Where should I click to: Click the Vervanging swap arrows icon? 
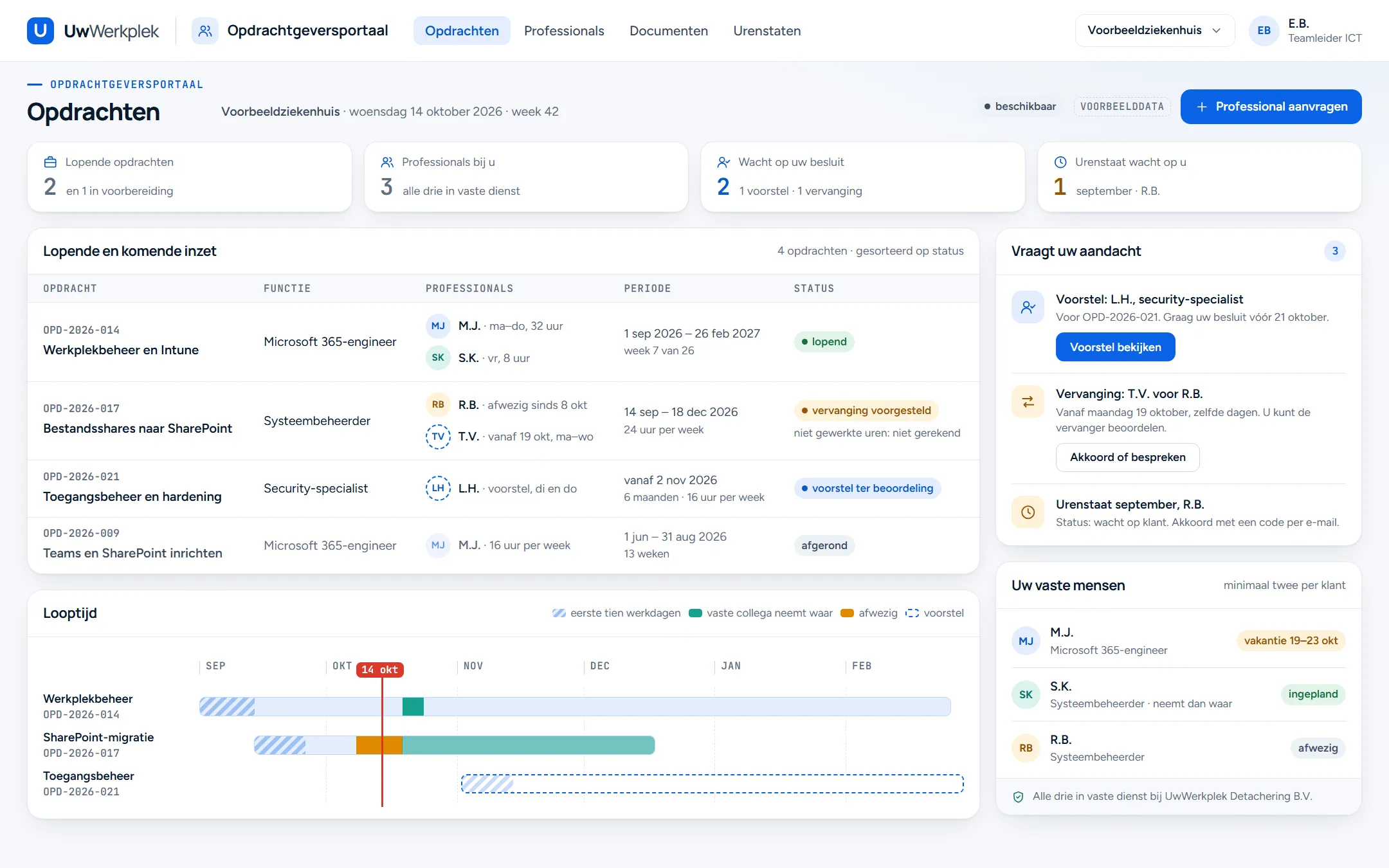1028,402
